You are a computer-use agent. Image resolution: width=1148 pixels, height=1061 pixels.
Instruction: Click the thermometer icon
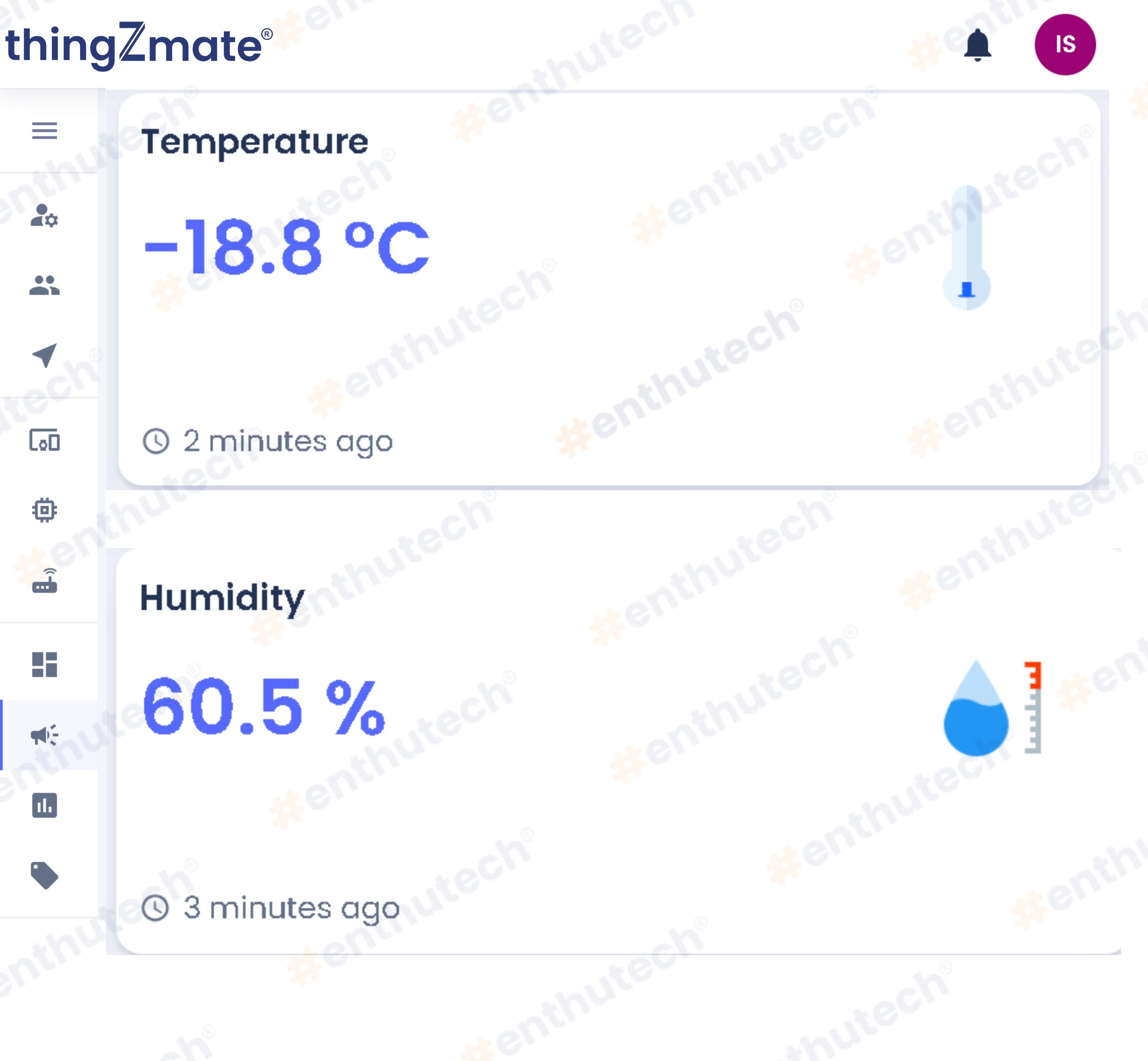967,248
